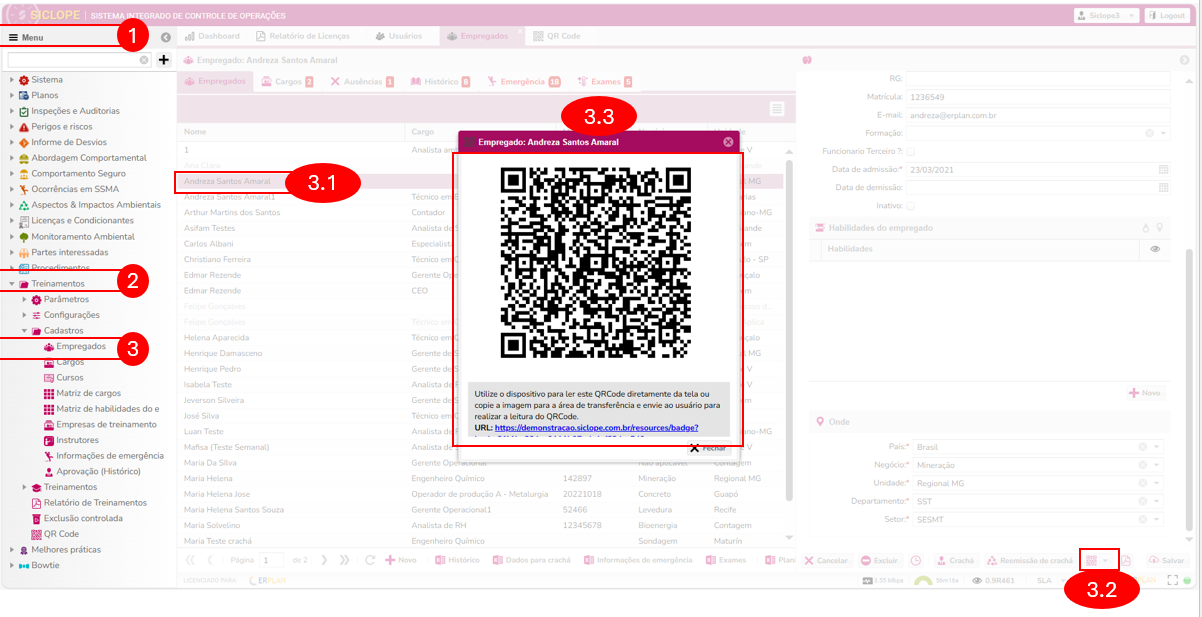The height and width of the screenshot is (617, 1202).
Task: Clear the menu search field
Action: pyautogui.click(x=144, y=60)
